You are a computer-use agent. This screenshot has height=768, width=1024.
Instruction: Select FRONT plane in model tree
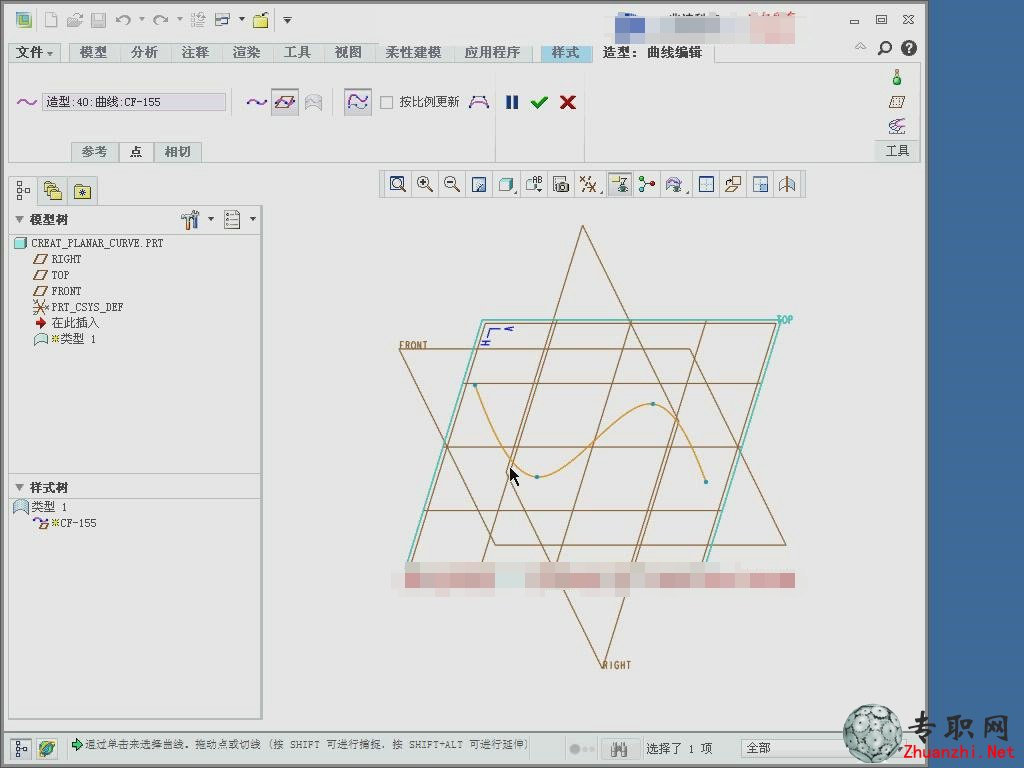[x=57, y=291]
